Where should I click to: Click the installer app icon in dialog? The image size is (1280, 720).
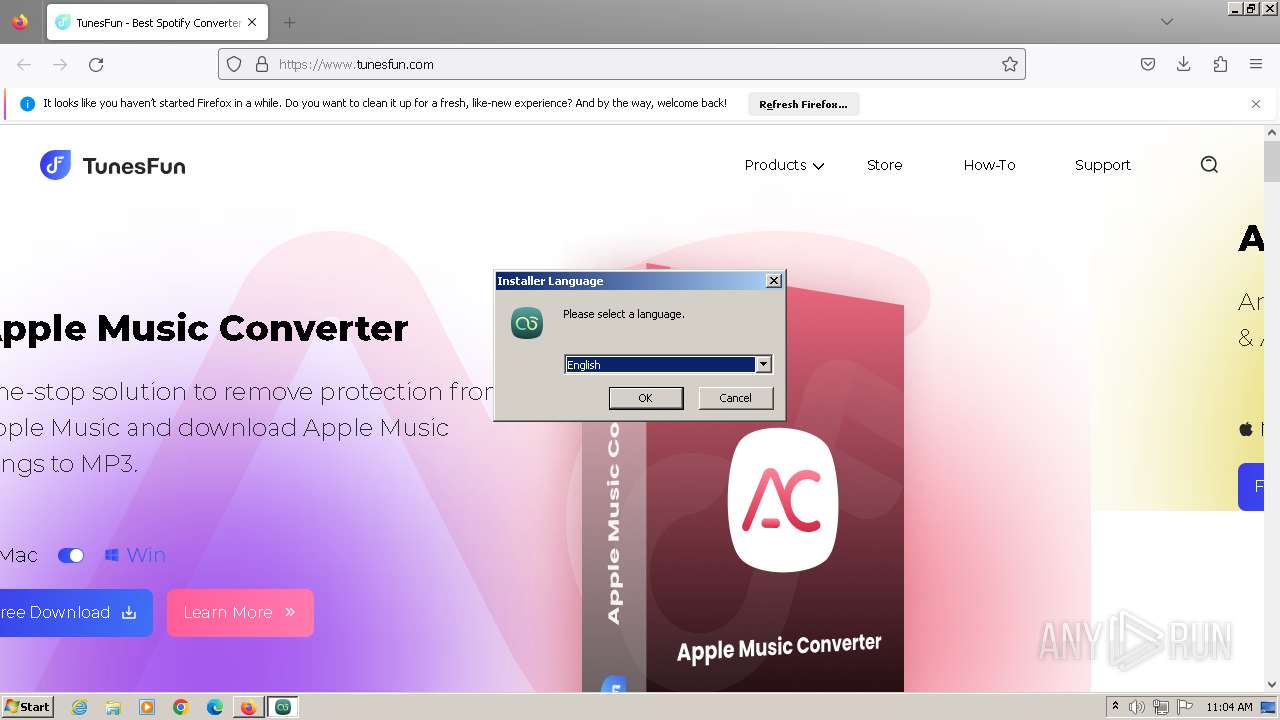pos(527,322)
